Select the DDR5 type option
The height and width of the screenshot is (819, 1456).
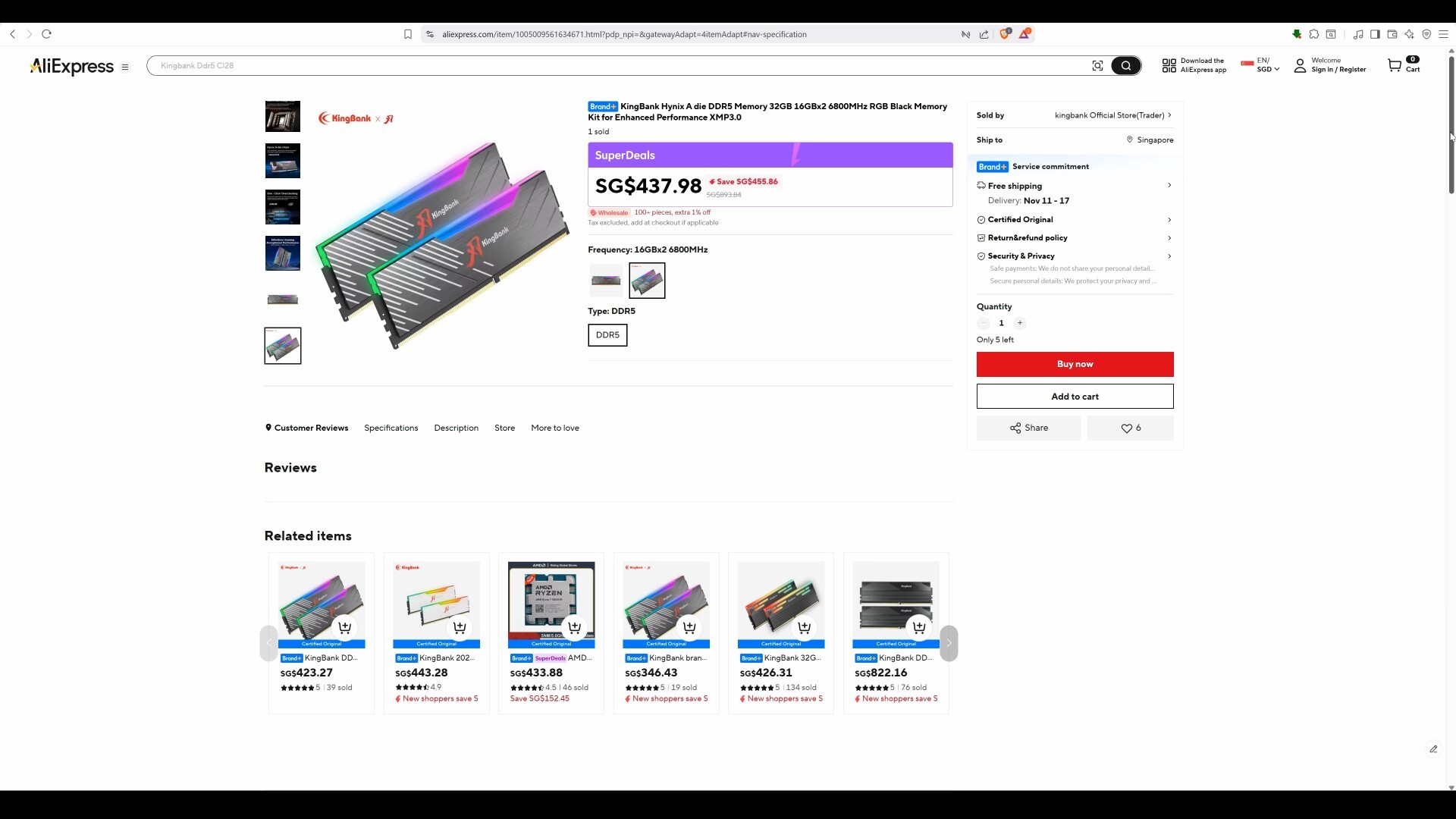[x=607, y=334]
